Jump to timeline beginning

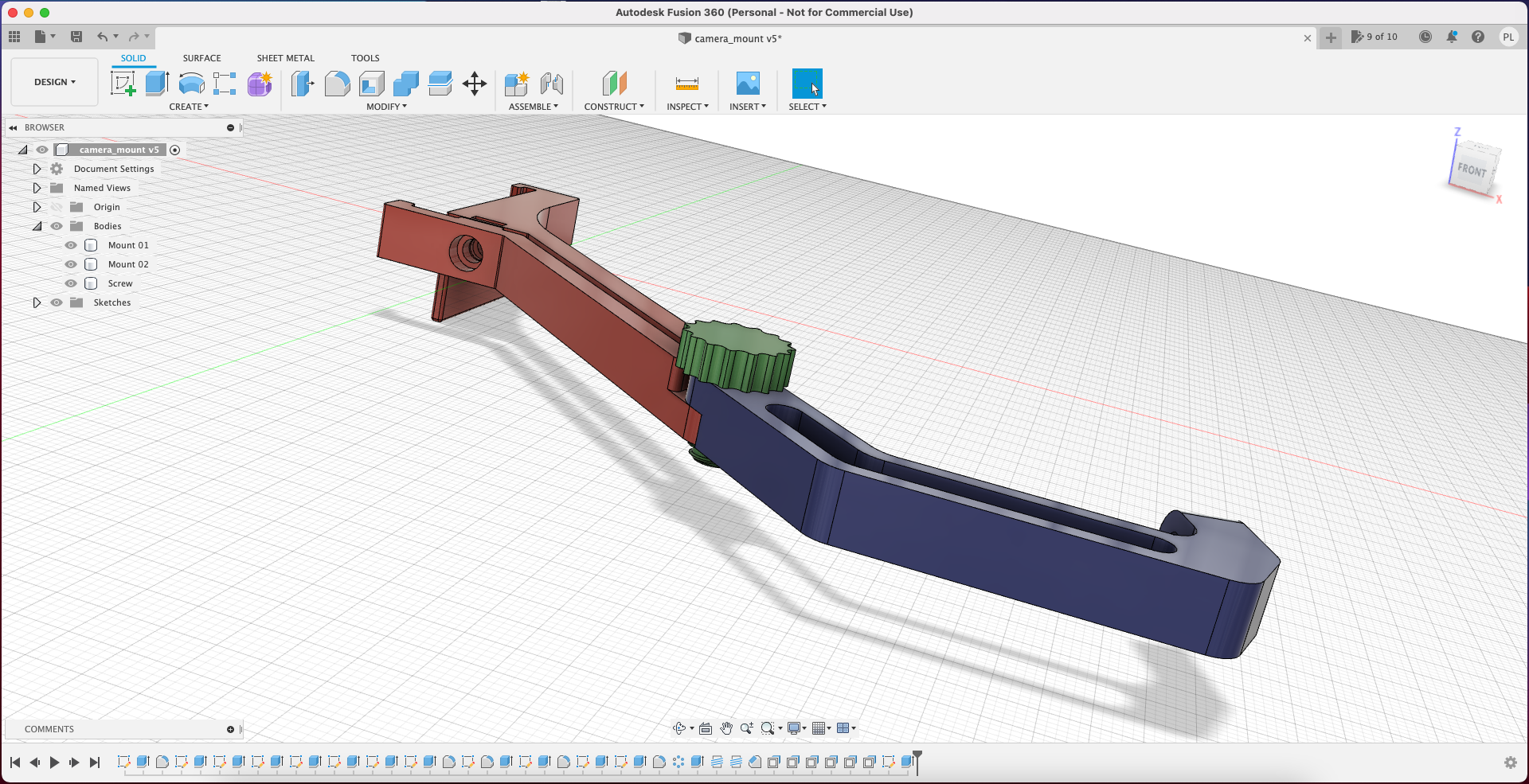[x=15, y=763]
